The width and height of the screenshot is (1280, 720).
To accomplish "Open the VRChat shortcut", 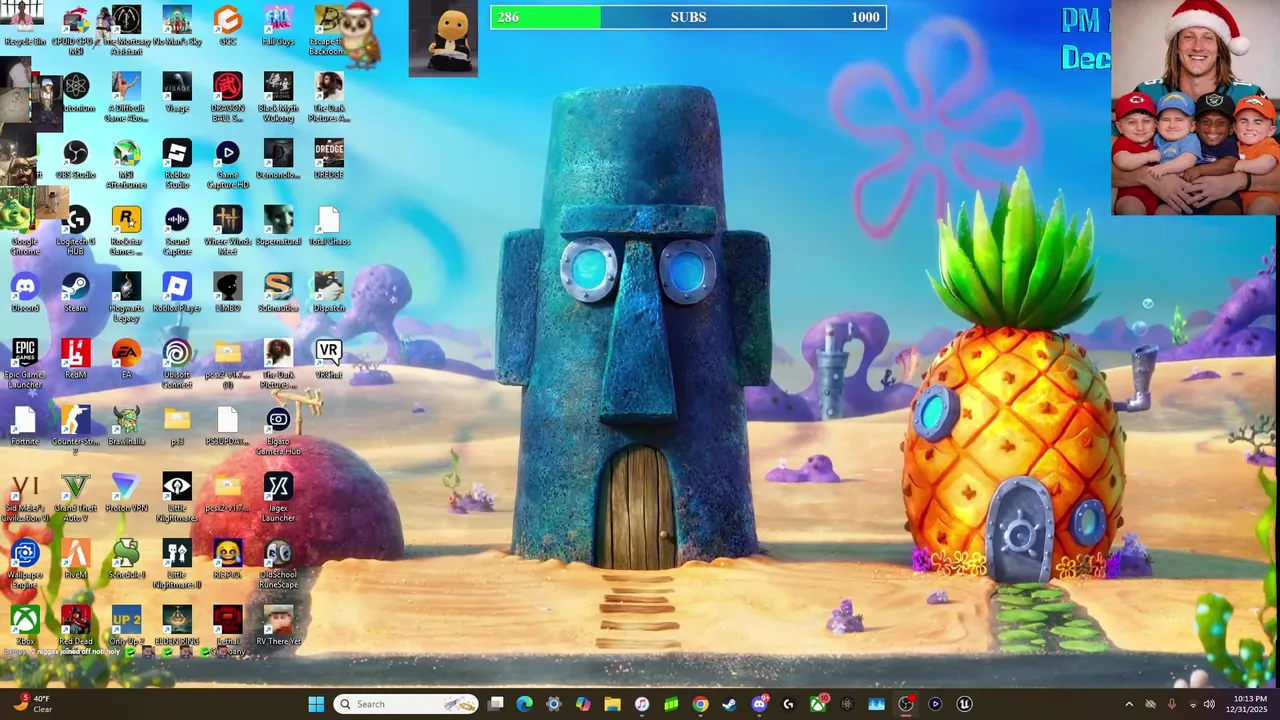I will pyautogui.click(x=329, y=359).
